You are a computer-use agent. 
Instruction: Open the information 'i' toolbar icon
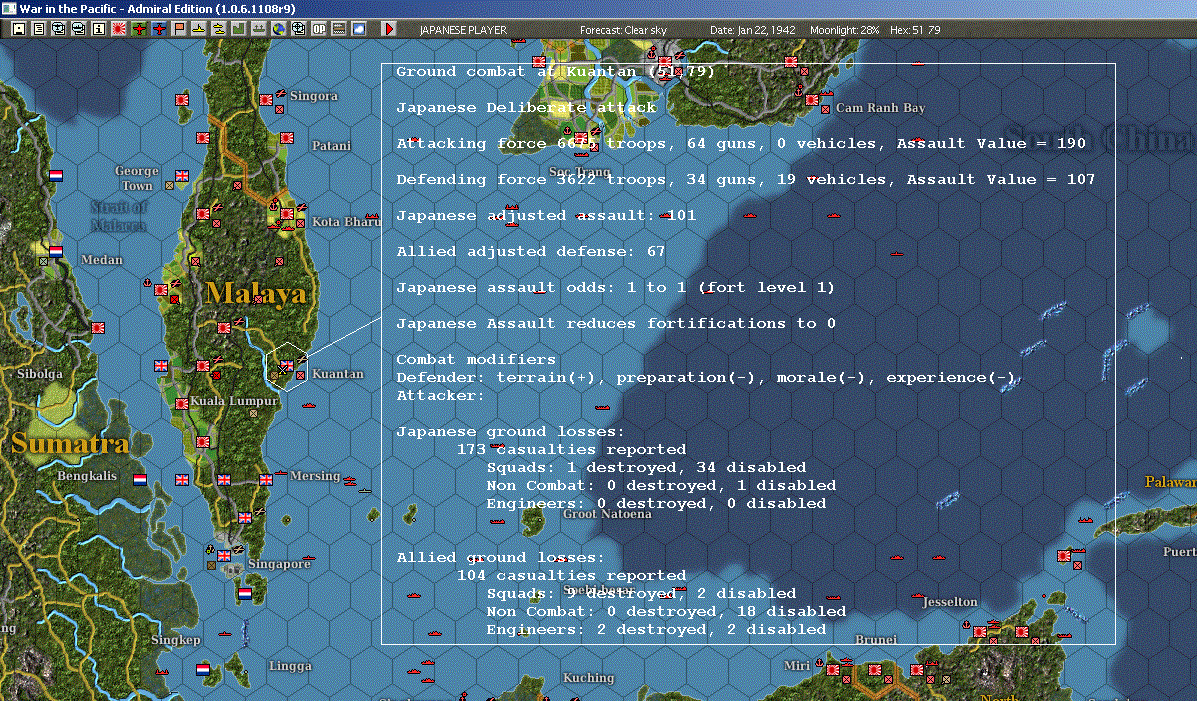pos(98,29)
